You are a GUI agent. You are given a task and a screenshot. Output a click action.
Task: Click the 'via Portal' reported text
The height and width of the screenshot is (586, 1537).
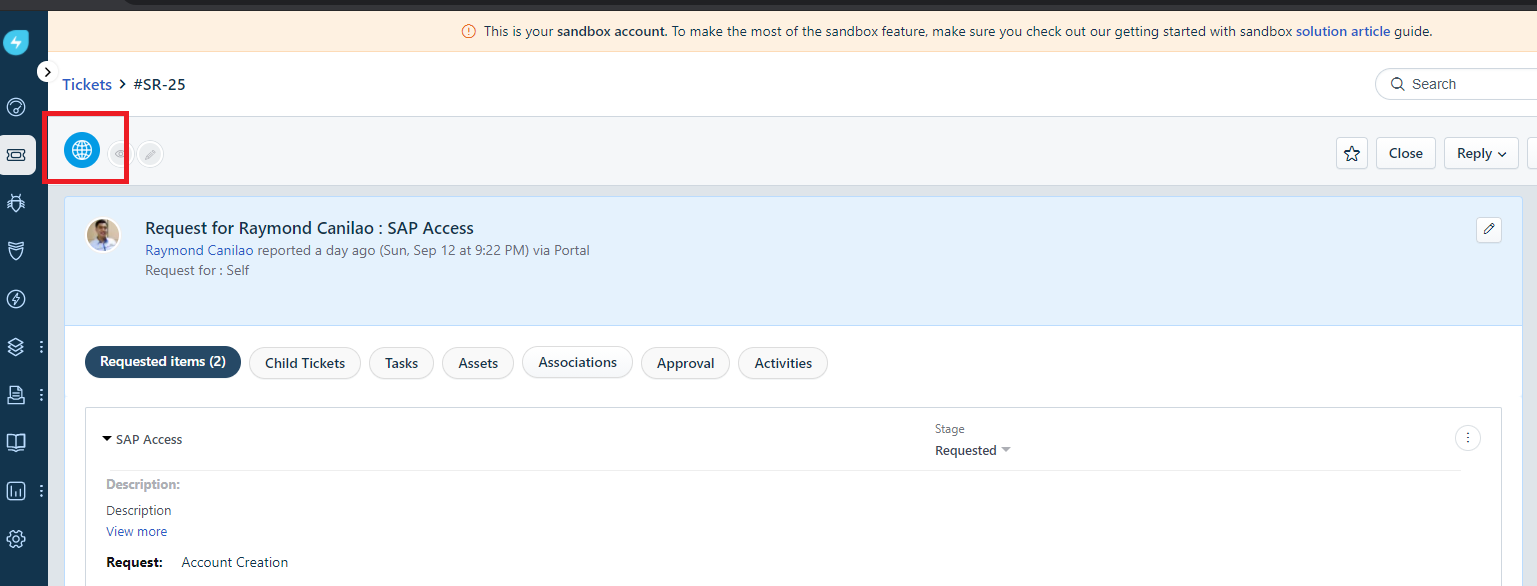[x=561, y=250]
